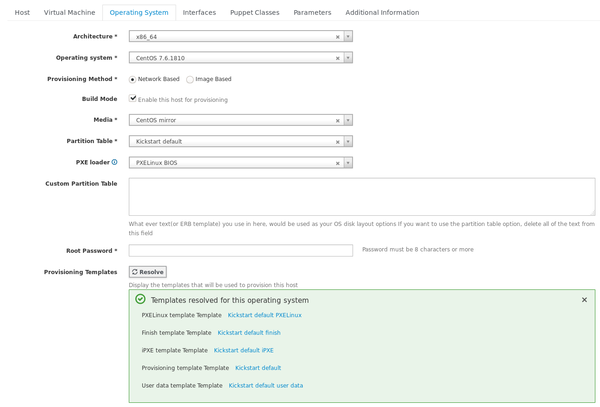600x407 pixels.
Task: Click the CentOS 7.6.1810 combo box
Action: 241,58
